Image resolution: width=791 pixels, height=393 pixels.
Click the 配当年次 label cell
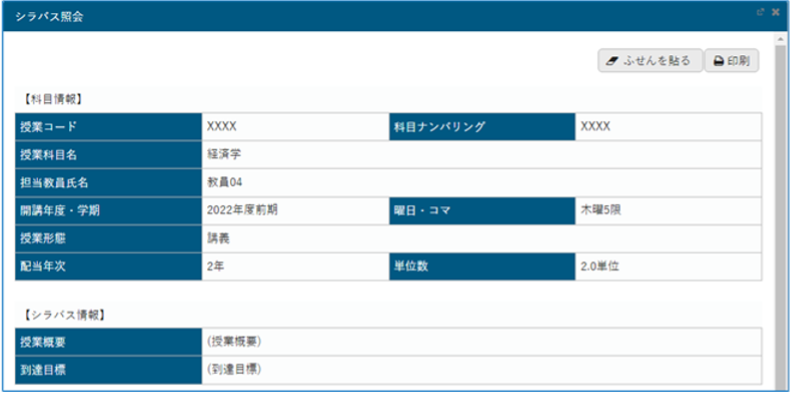tap(108, 266)
